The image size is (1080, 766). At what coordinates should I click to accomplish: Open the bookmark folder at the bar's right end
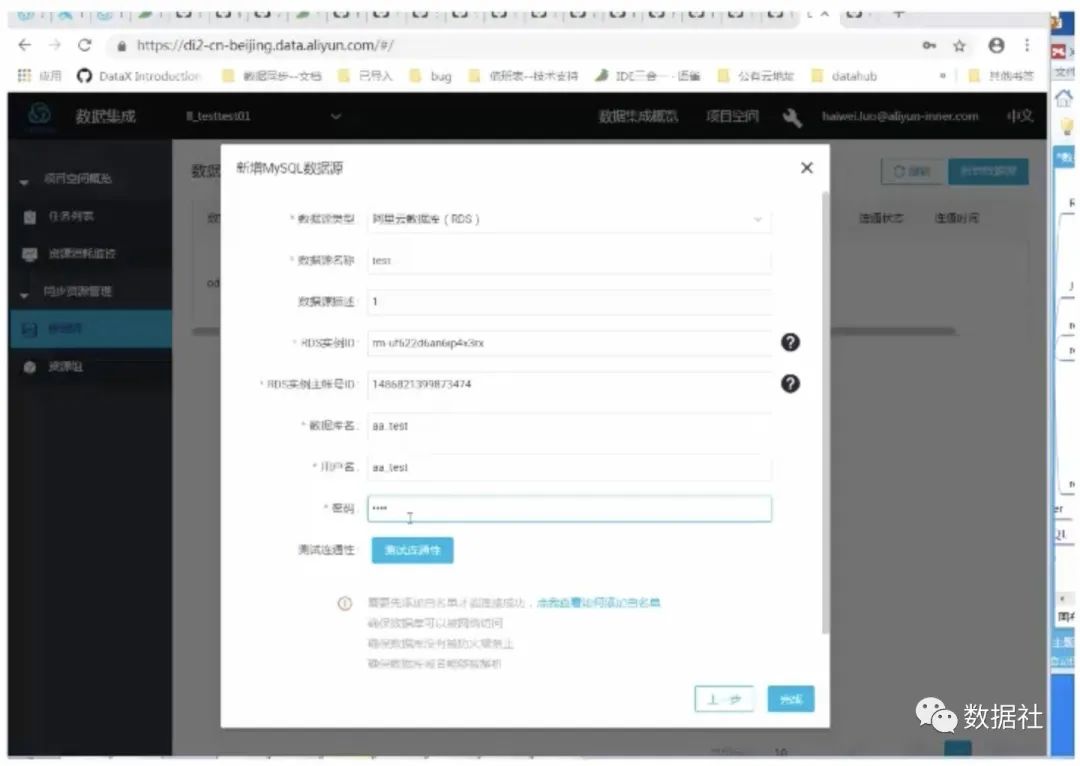[x=1001, y=76]
